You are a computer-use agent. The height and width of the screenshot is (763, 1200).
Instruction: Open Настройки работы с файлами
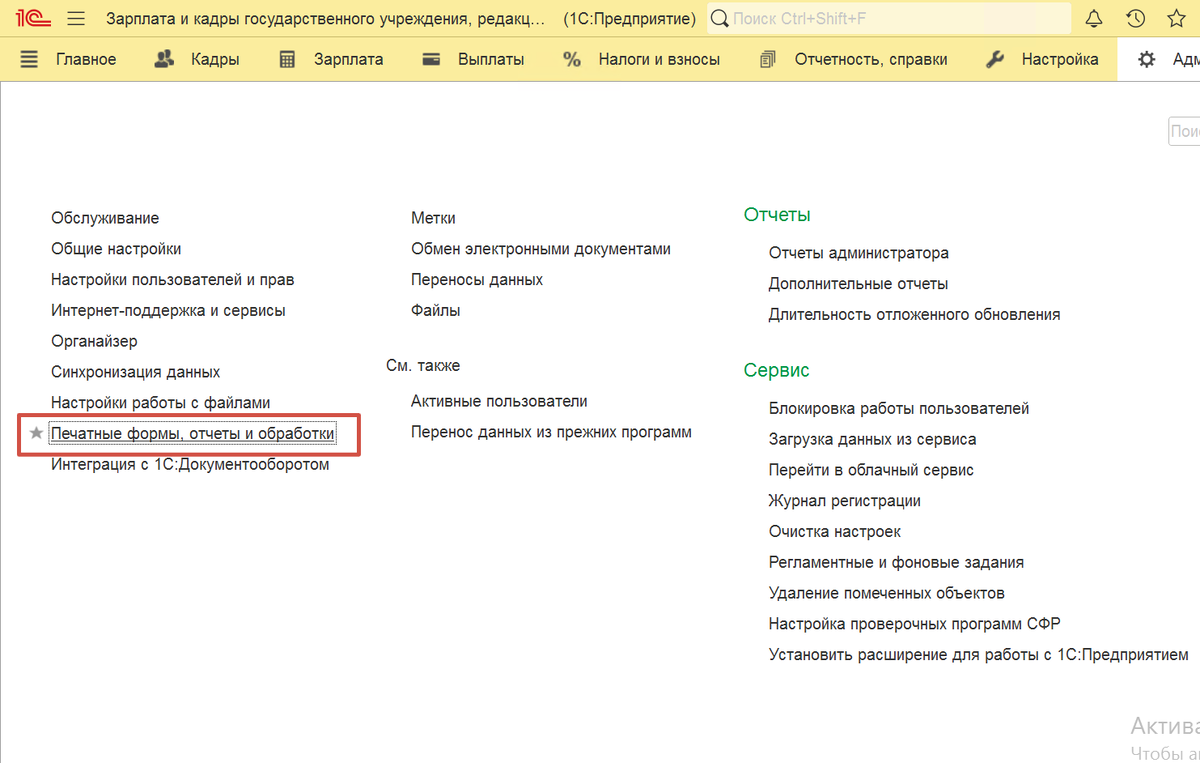click(x=160, y=403)
